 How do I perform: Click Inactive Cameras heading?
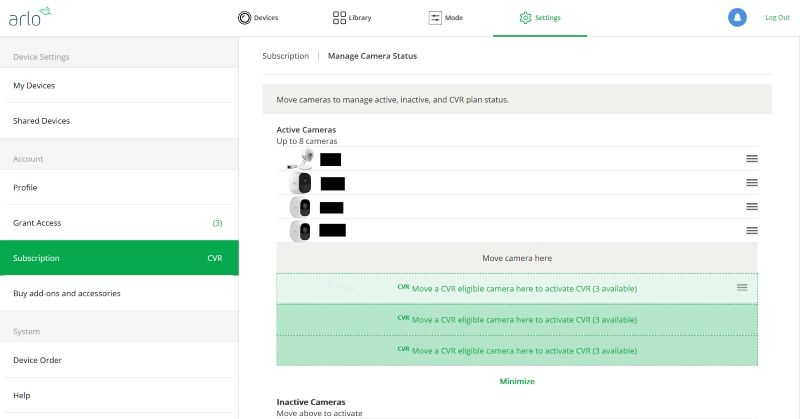[311, 402]
